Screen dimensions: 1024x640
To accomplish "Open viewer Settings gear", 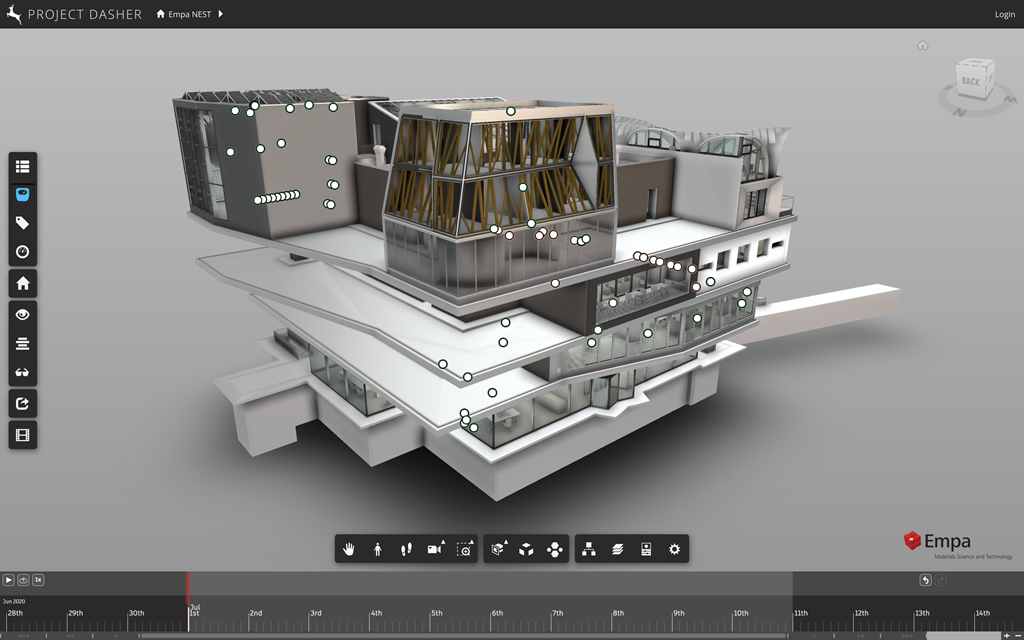I will 674,549.
